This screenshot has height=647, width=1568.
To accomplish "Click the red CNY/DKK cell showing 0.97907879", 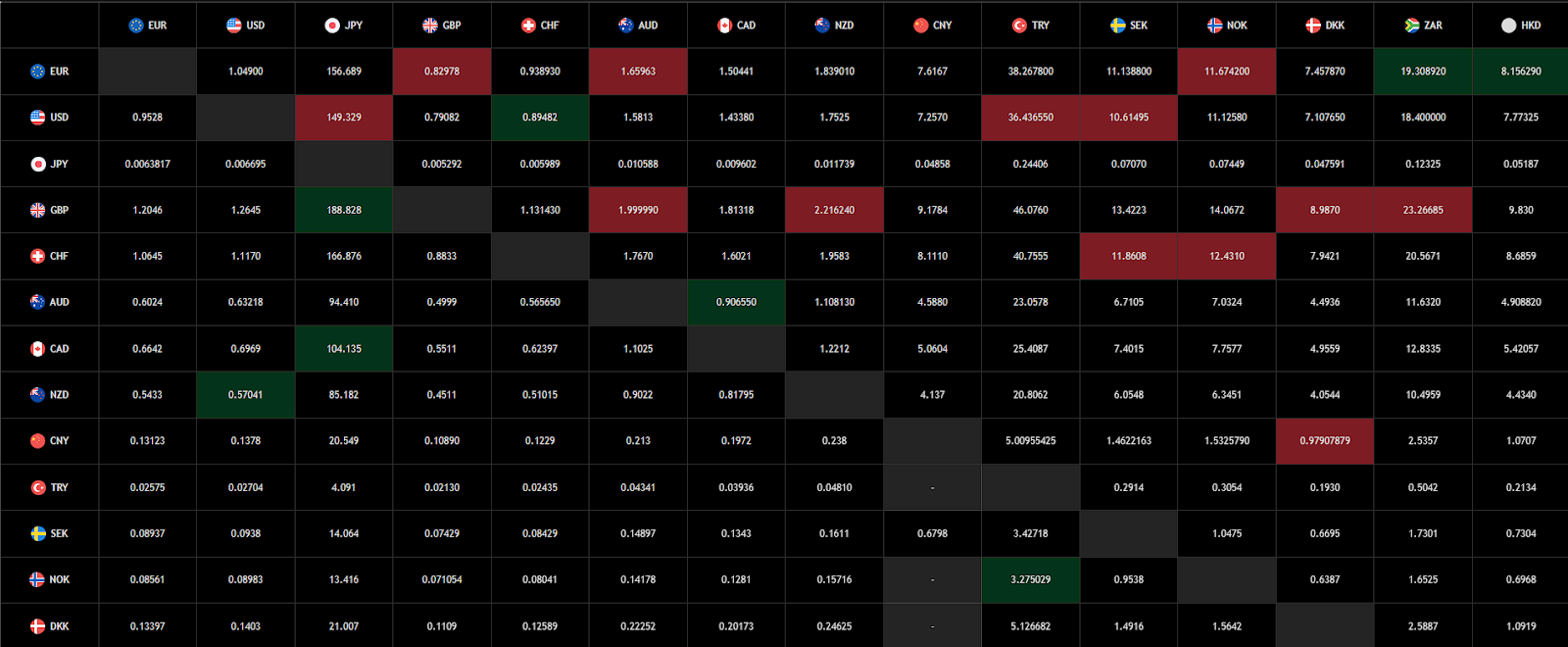I will coord(1325,441).
